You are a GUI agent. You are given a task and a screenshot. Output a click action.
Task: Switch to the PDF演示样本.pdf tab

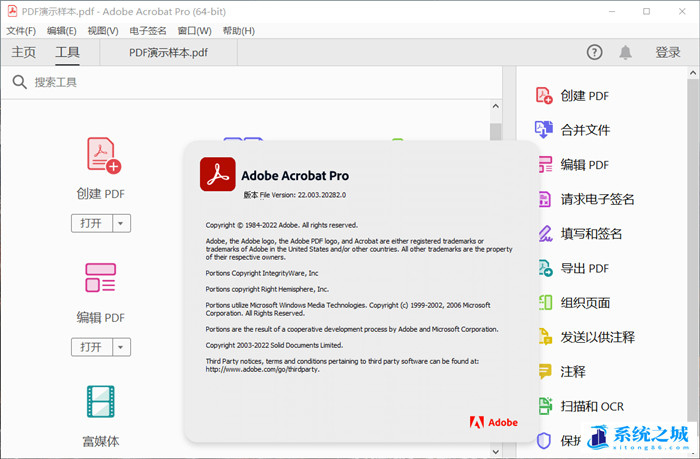tap(169, 53)
